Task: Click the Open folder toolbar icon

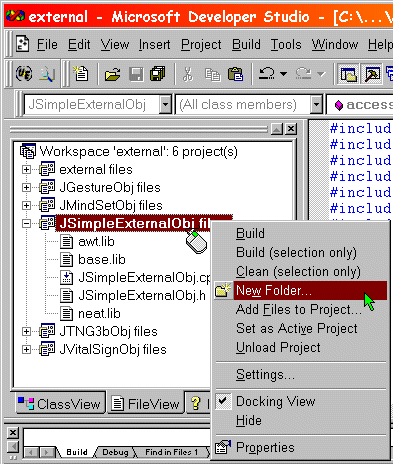Action: [x=112, y=74]
